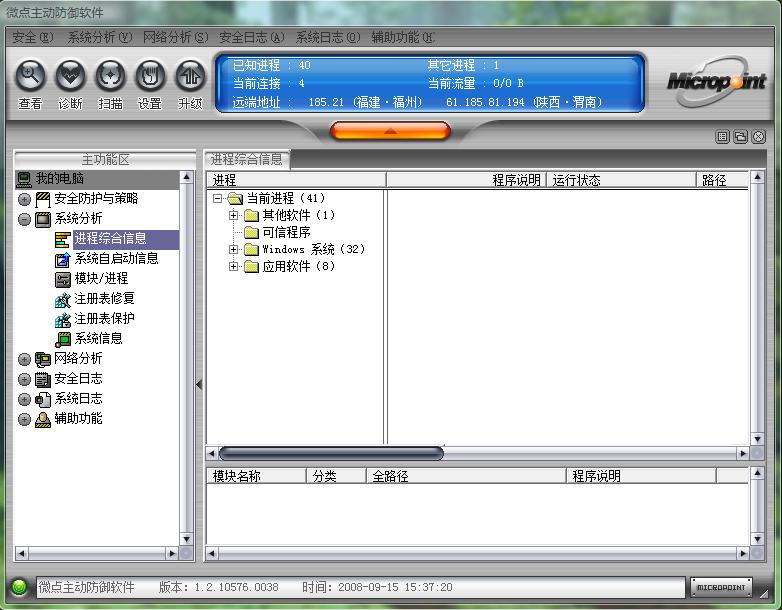Open the 网络分析 menu in menu bar

(175, 37)
